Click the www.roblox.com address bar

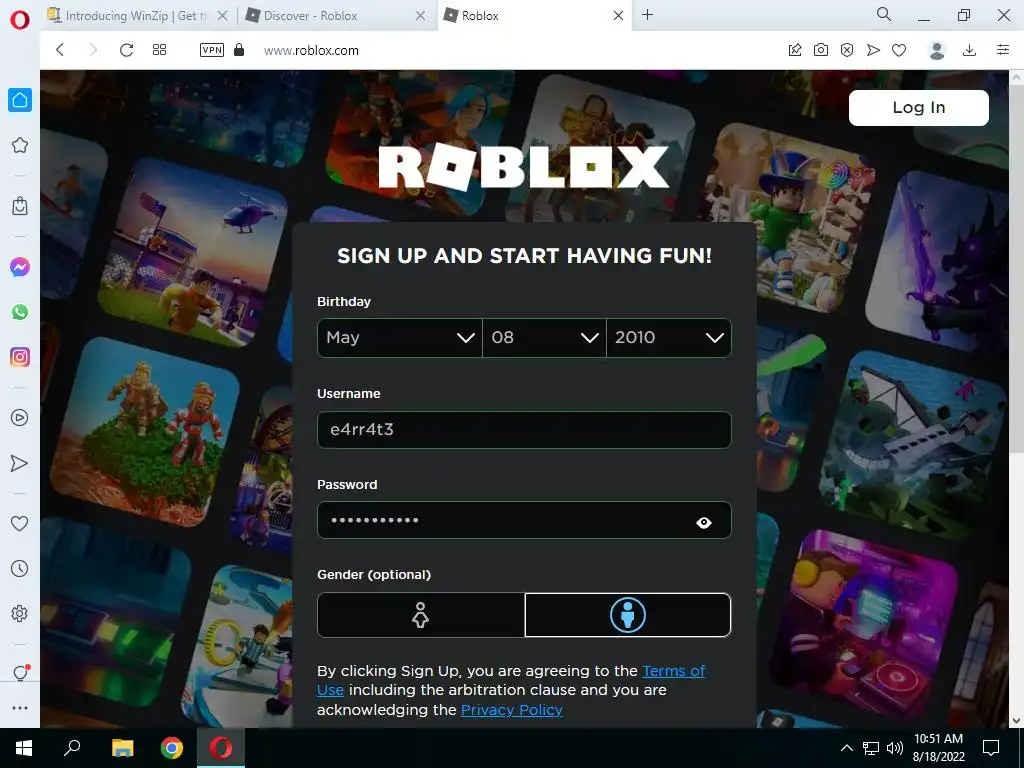(x=311, y=50)
